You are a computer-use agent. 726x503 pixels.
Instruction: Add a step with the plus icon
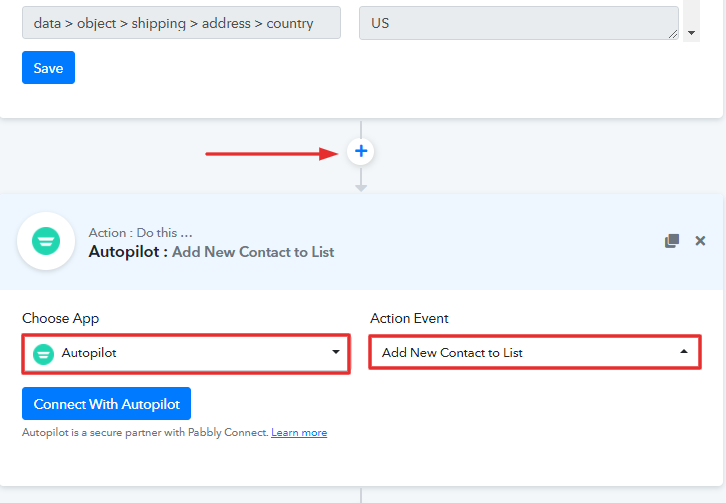[x=361, y=151]
